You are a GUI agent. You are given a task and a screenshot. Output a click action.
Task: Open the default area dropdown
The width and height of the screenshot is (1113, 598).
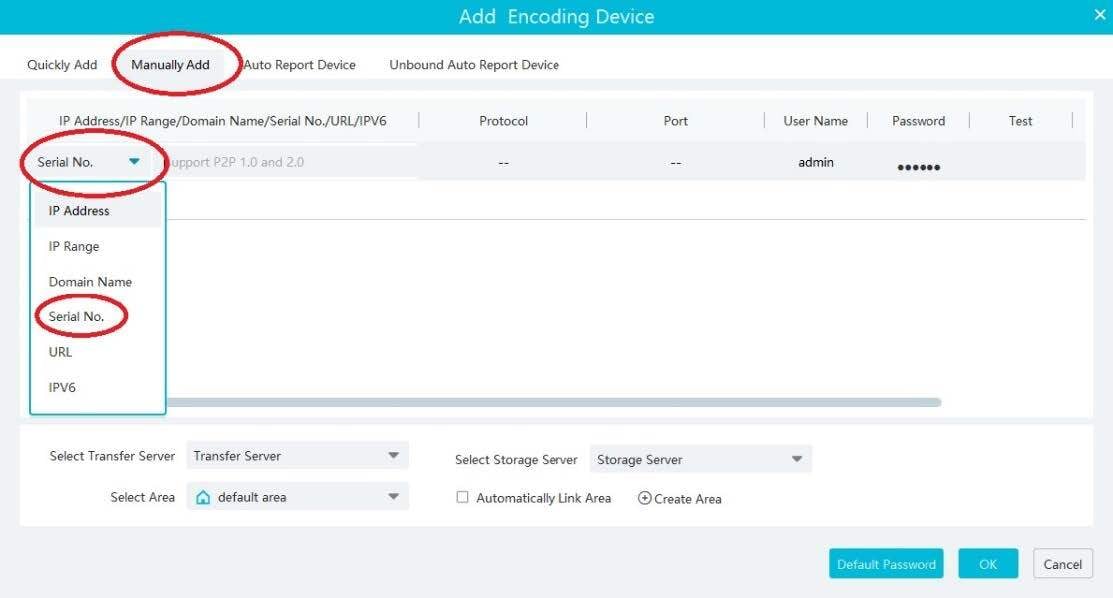(x=297, y=497)
